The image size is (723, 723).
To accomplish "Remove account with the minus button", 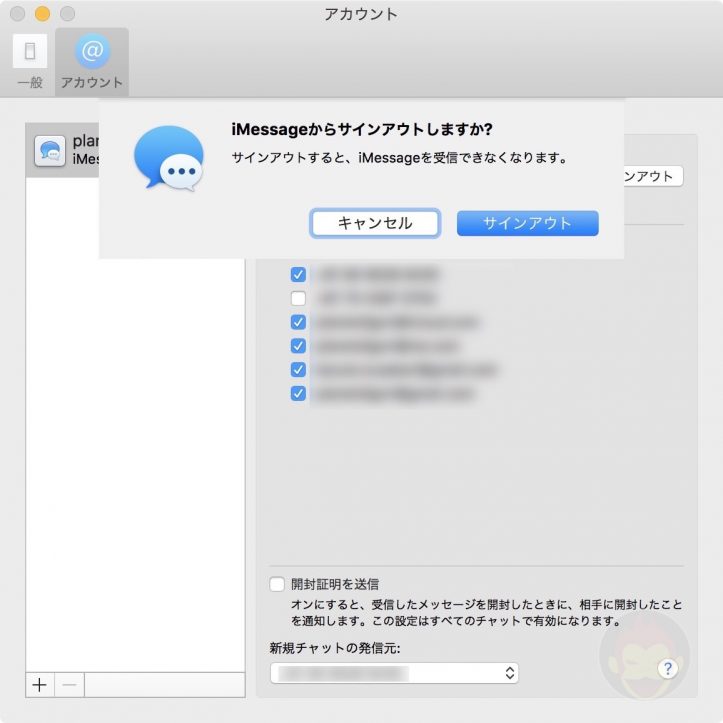I will tap(69, 685).
